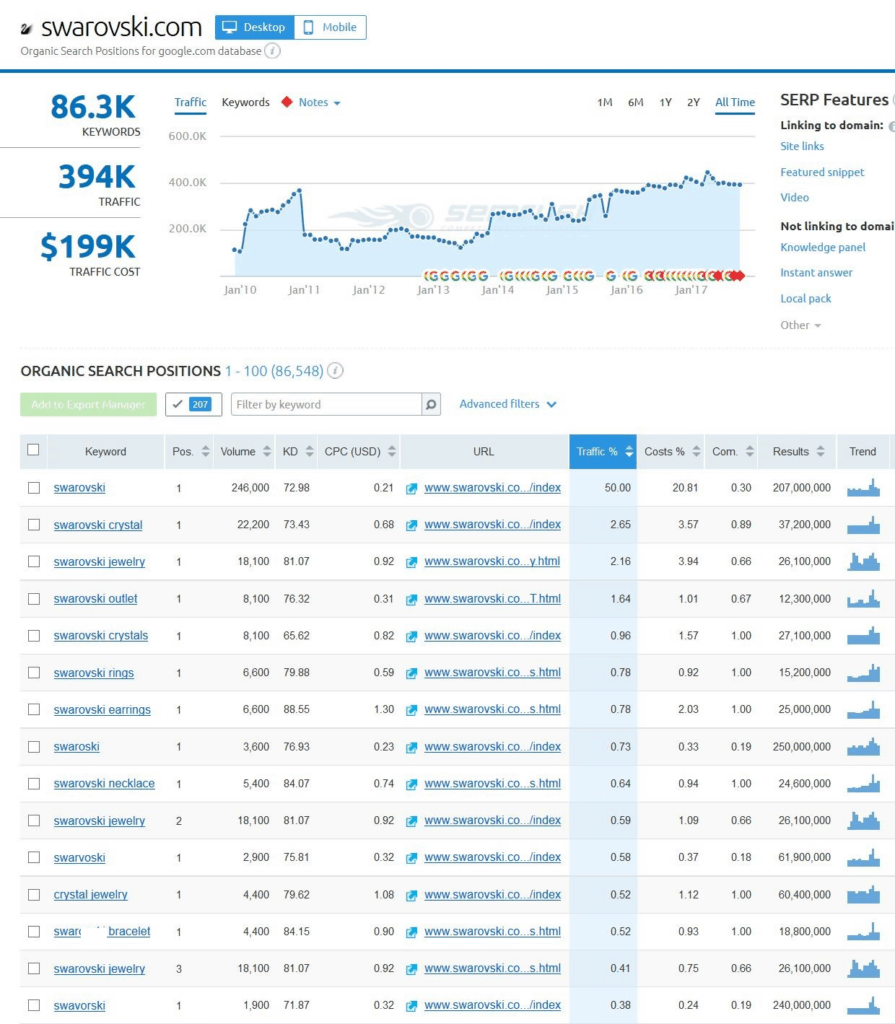The height and width of the screenshot is (1024, 895).
Task: Open external link icon for swarovski outlet URL
Action: tap(411, 599)
